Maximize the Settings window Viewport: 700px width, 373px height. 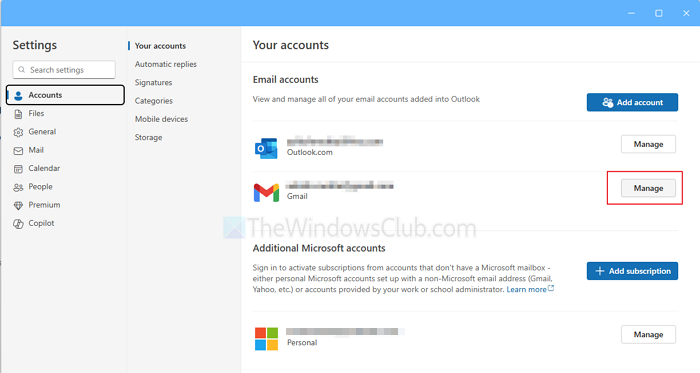point(658,13)
